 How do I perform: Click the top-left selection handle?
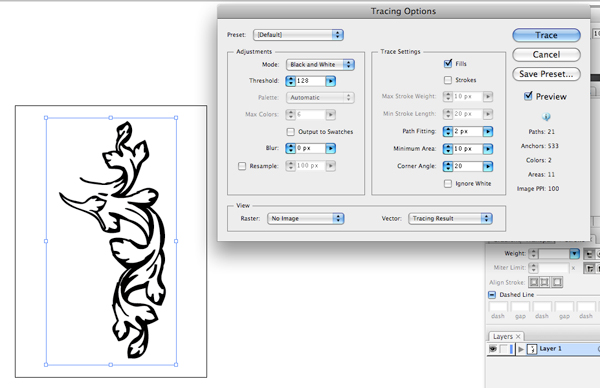pos(46,118)
